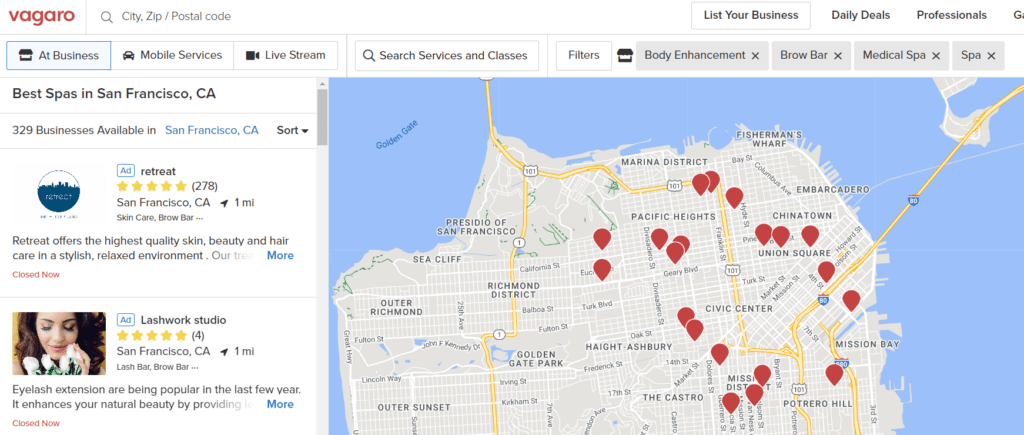Click the map pin in Mission Bay
Screen dimensions: 1024x435
point(851,300)
